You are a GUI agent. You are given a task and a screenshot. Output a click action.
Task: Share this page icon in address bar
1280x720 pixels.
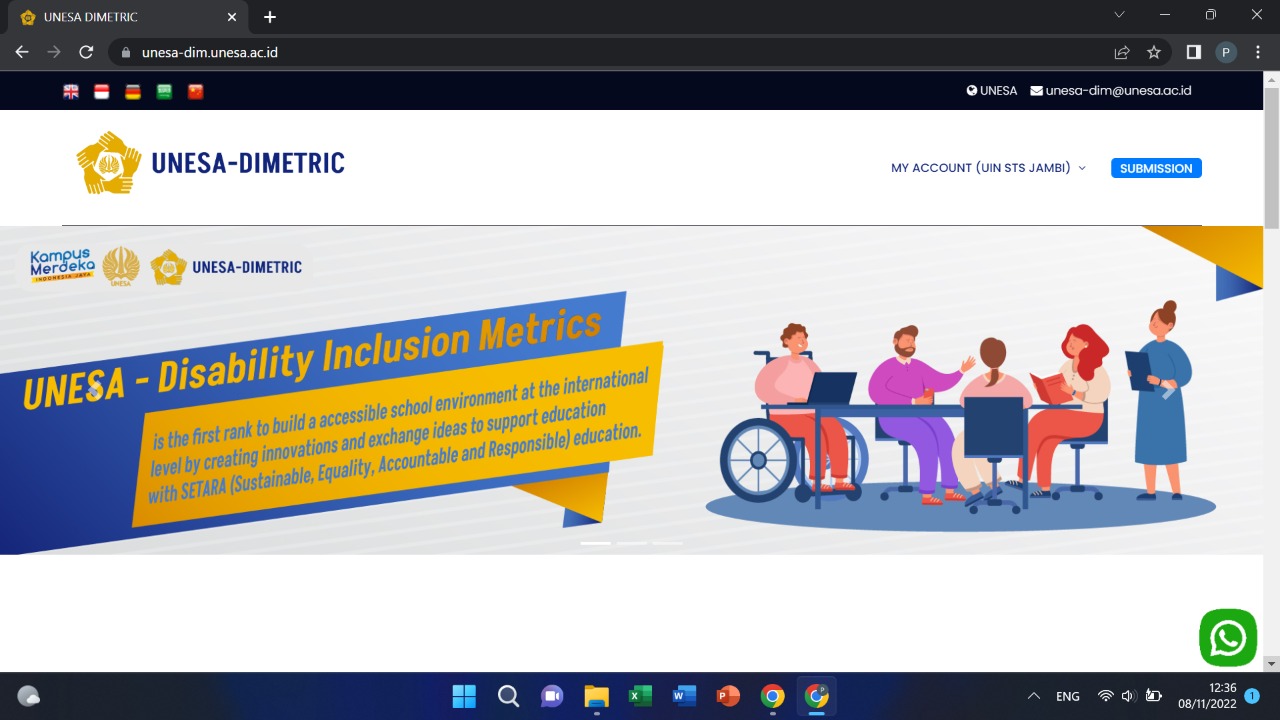[1122, 52]
